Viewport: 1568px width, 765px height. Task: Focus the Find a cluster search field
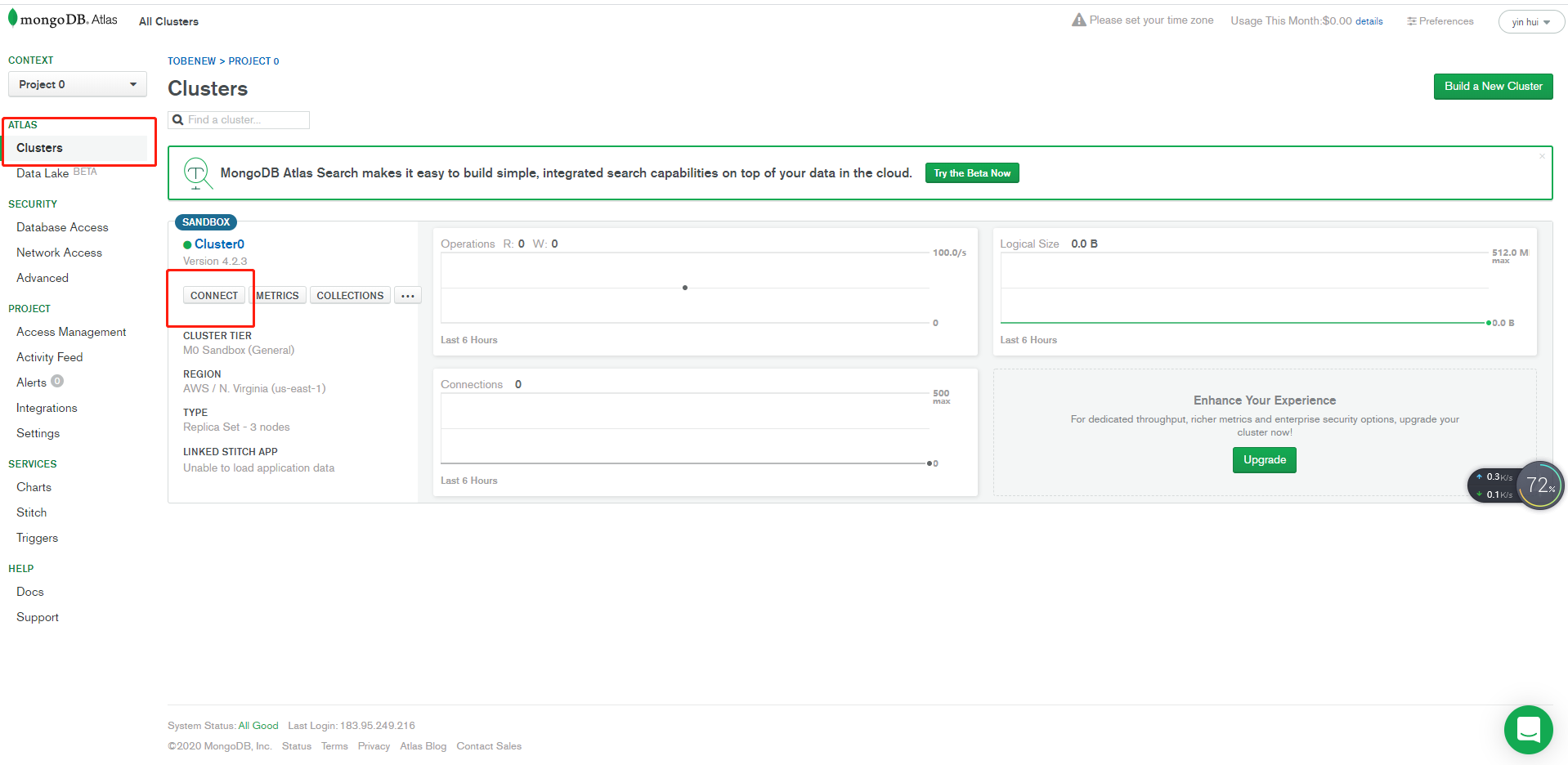[x=239, y=120]
